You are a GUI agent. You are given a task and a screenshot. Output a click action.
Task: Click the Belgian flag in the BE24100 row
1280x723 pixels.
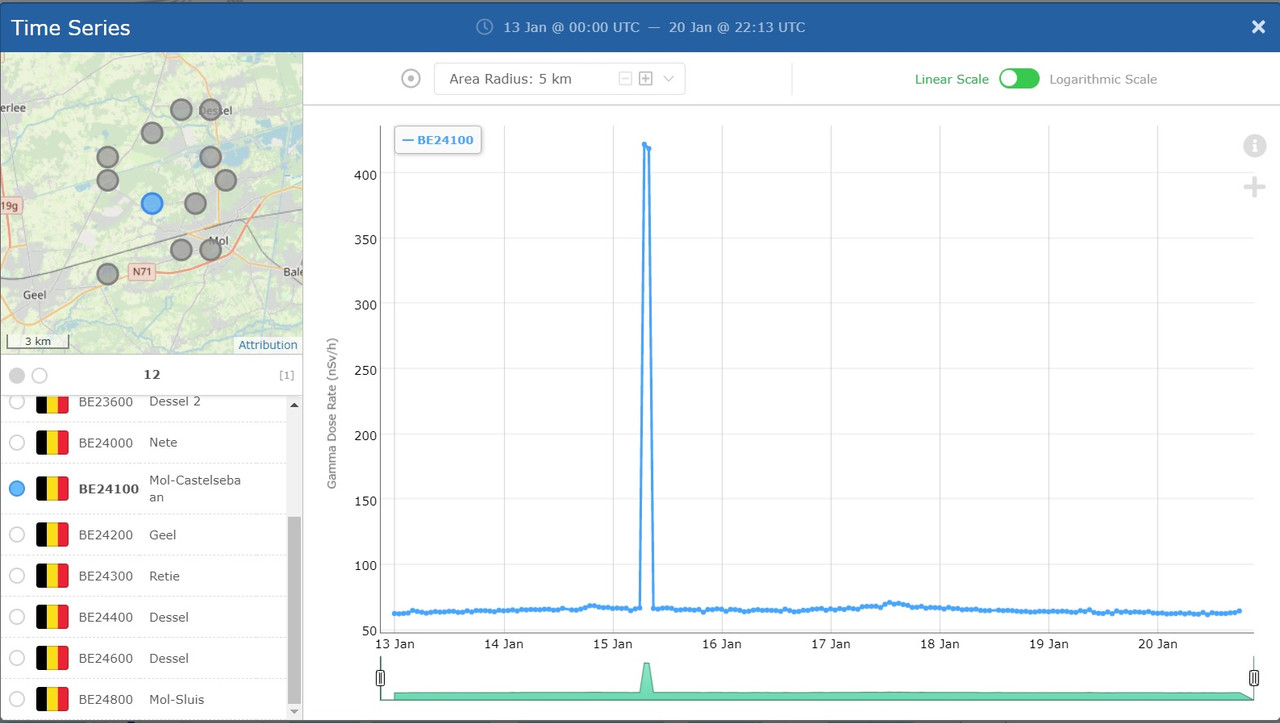52,488
